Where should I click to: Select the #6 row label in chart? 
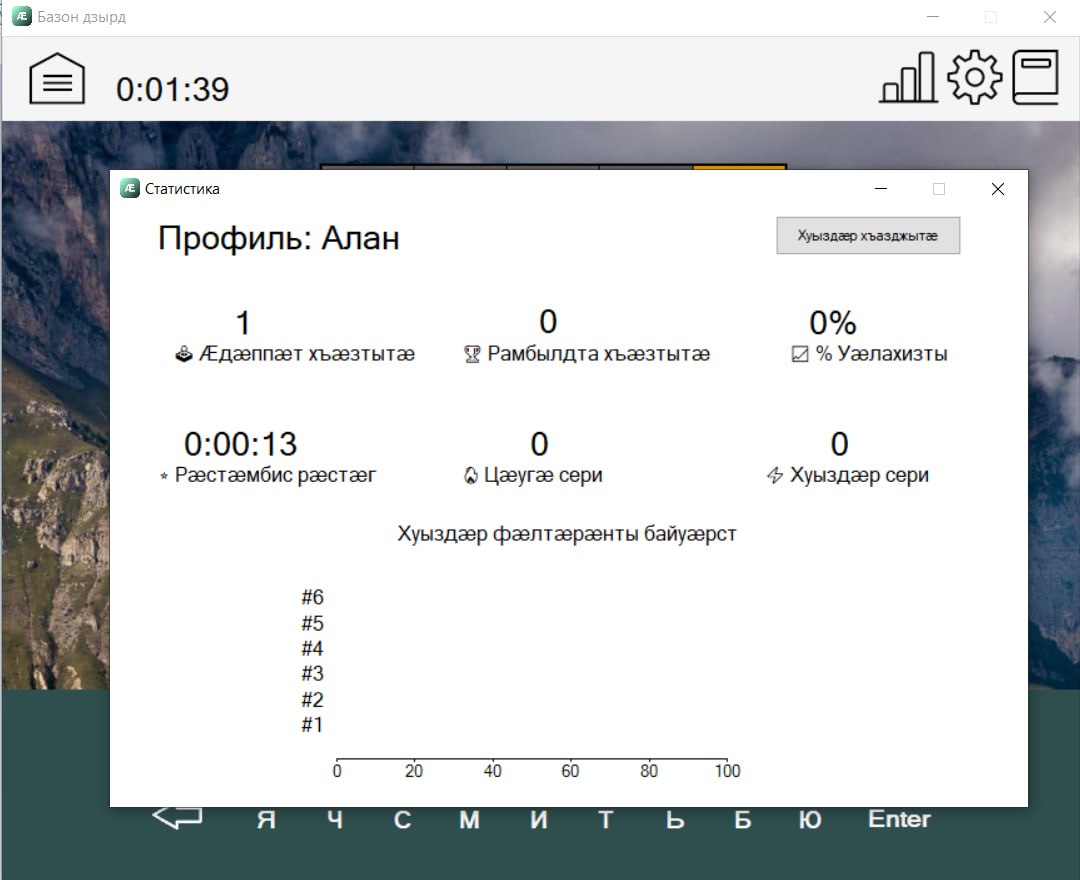pyautogui.click(x=312, y=598)
